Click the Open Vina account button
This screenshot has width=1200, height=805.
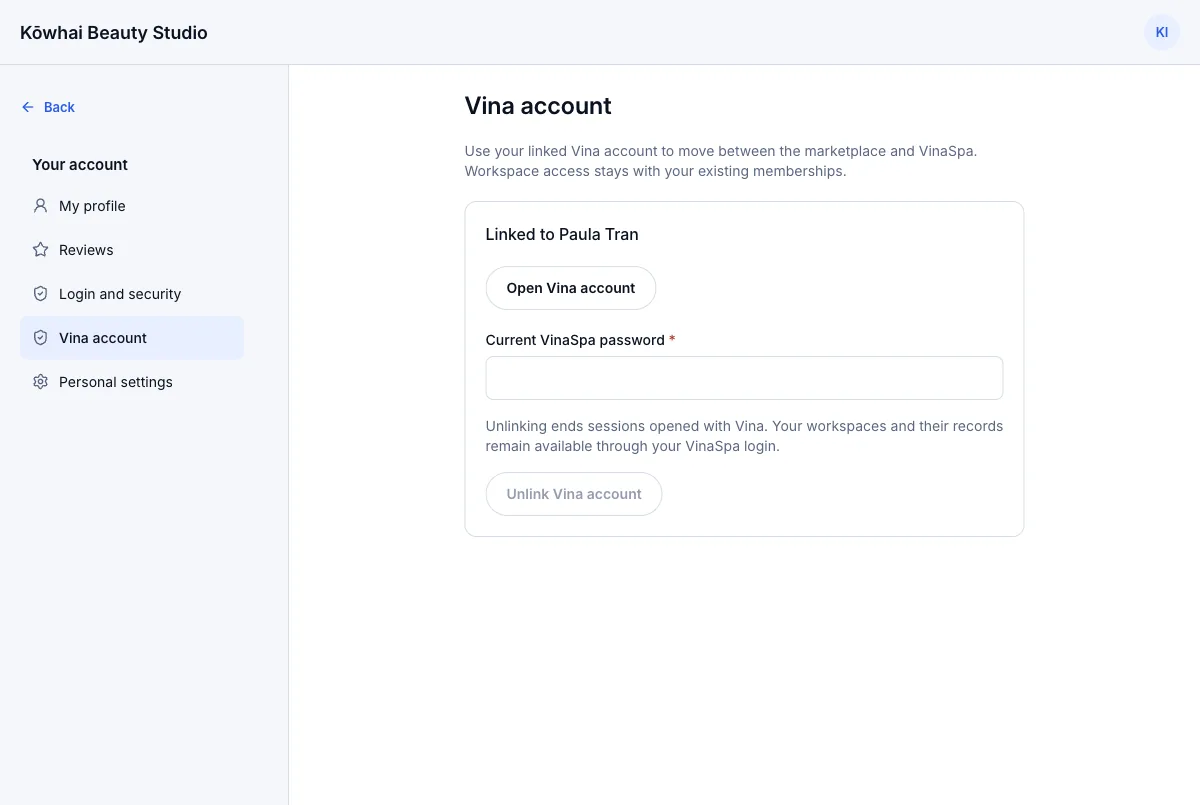(571, 288)
